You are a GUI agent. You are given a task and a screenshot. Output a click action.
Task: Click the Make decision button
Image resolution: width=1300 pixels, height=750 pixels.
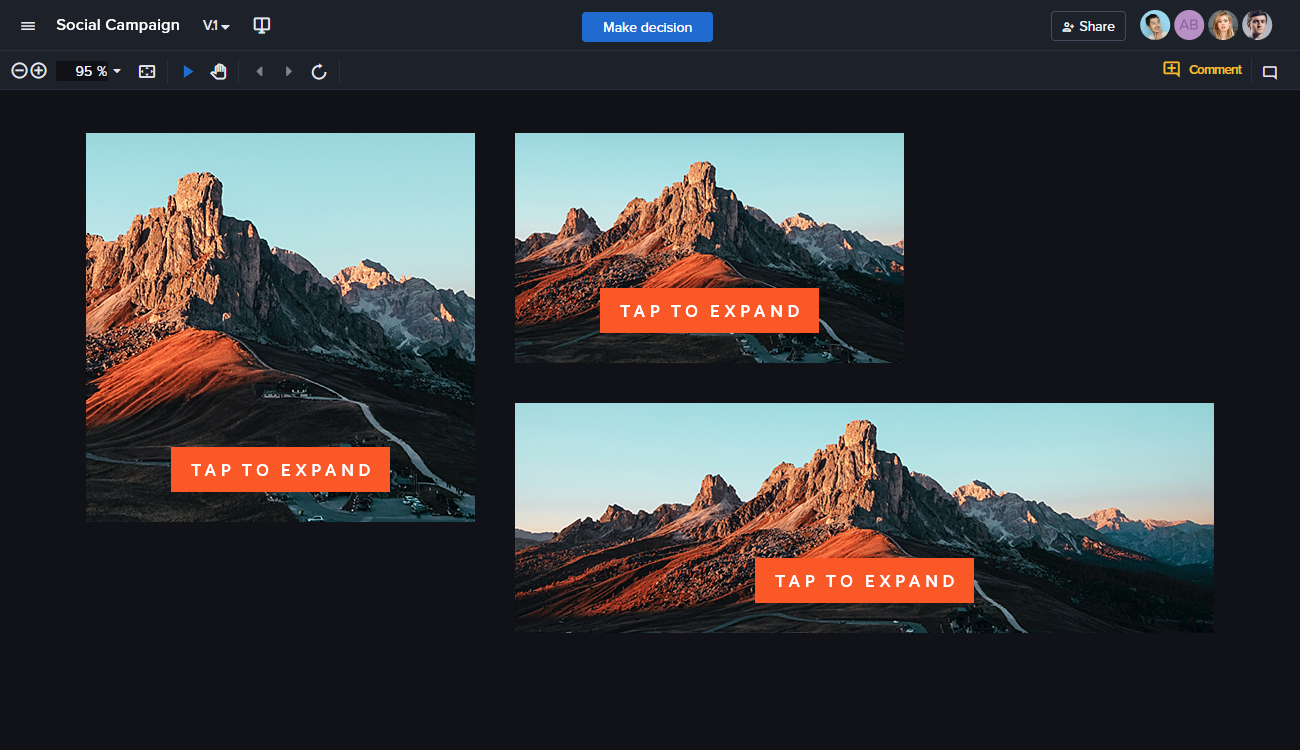[x=647, y=27]
